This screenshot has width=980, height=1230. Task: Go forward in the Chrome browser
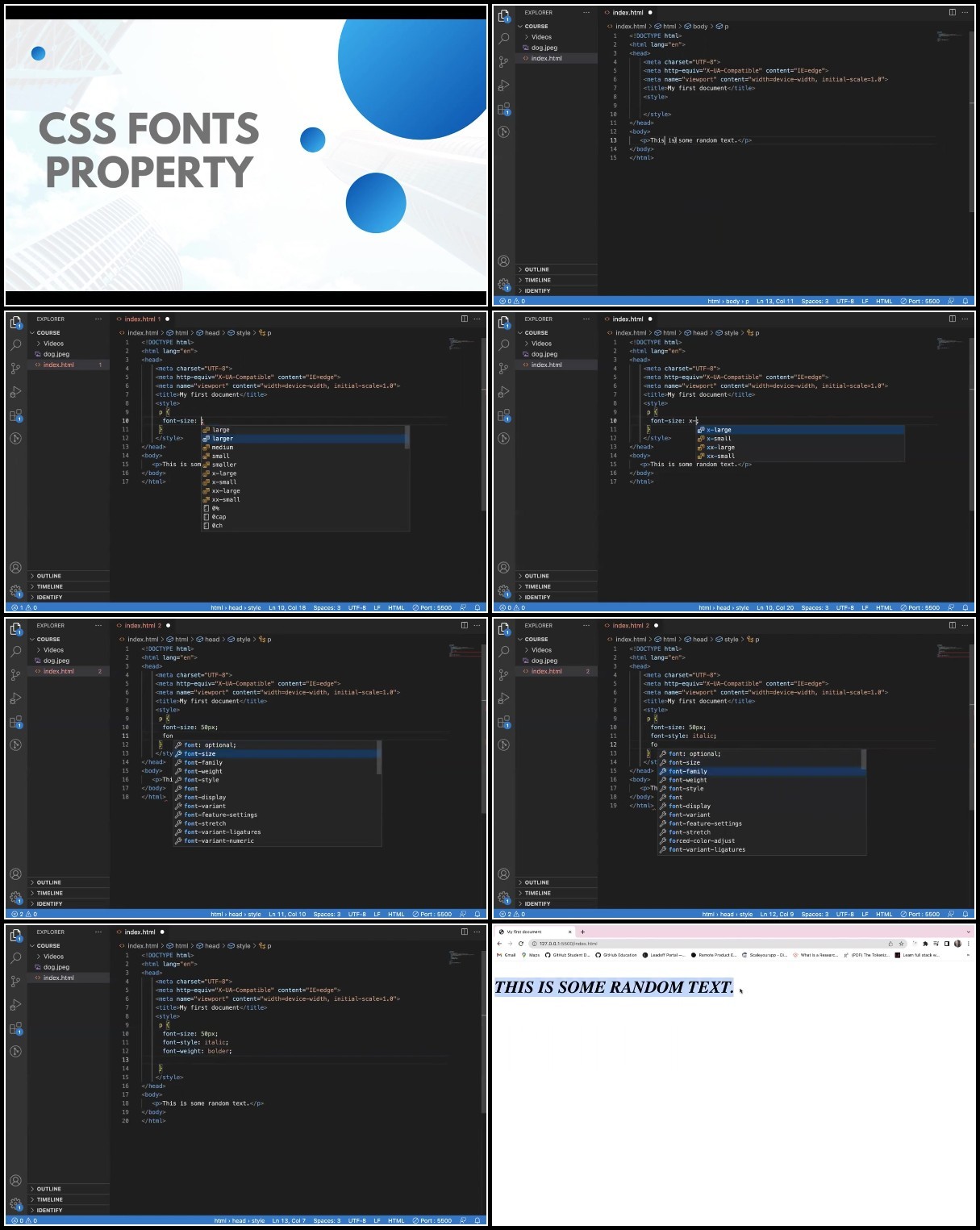[x=511, y=943]
